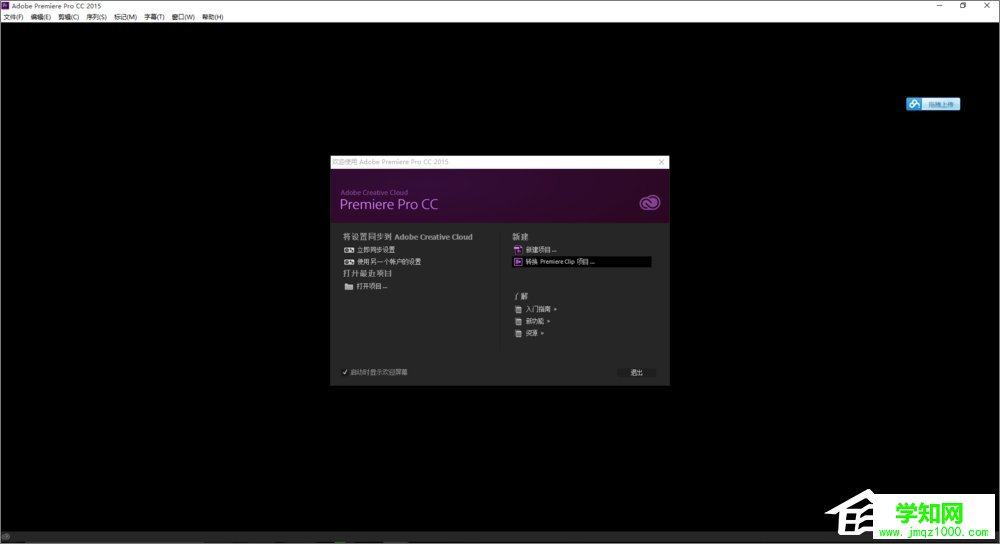Open the 序列(S) menu
Viewport: 1000px width, 544px height.
96,17
